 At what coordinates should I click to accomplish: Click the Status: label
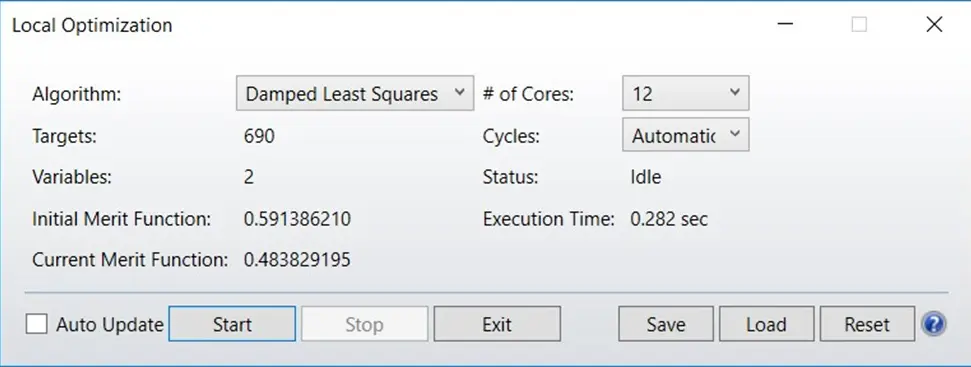click(x=511, y=178)
